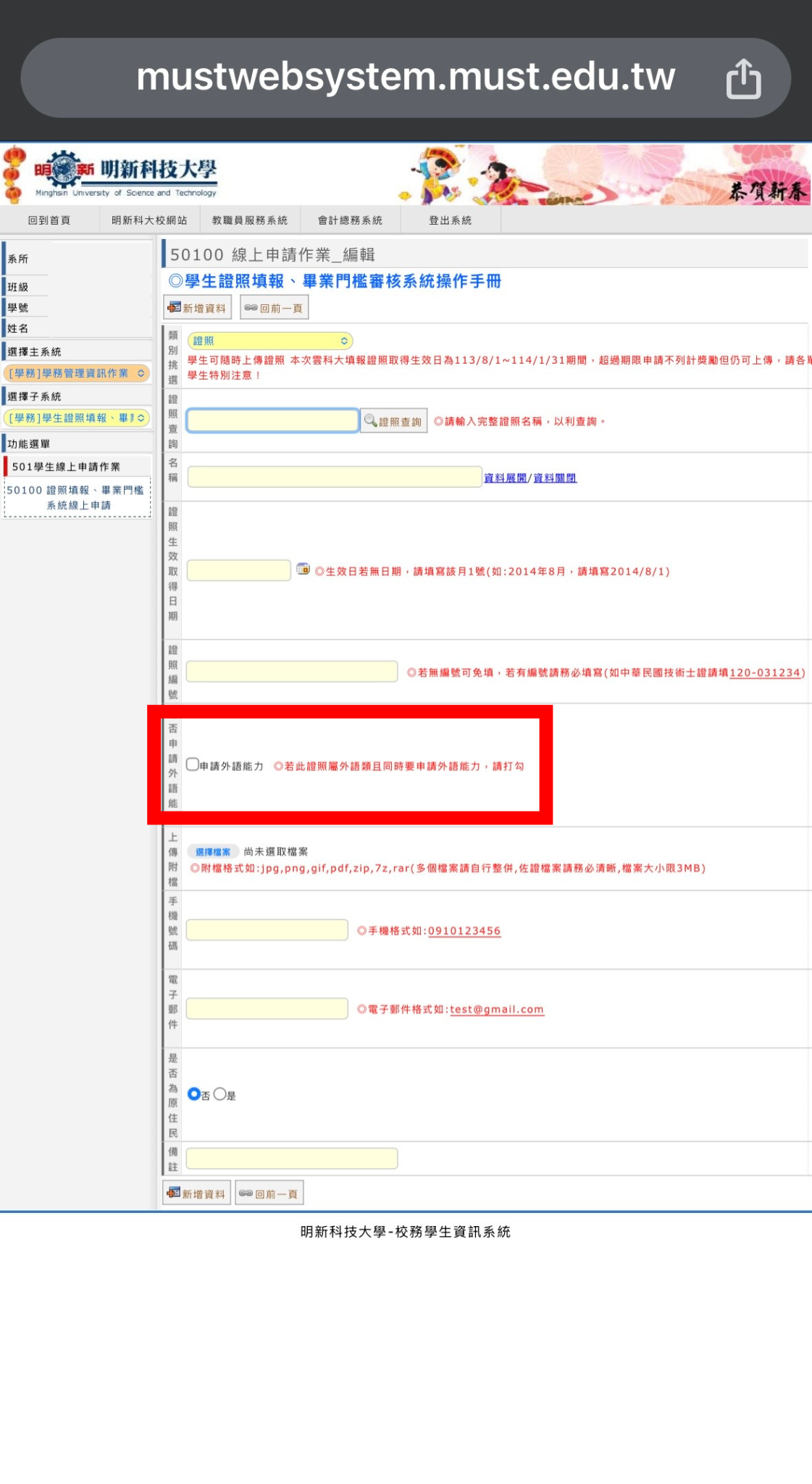Viewport: 812px width, 1484px height.
Task: Click the 證照查詢 magnifier search button
Action: [393, 422]
